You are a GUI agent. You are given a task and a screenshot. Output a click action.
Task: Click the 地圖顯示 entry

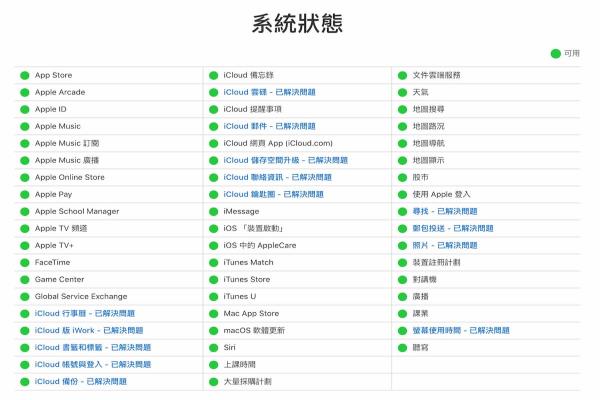point(428,160)
